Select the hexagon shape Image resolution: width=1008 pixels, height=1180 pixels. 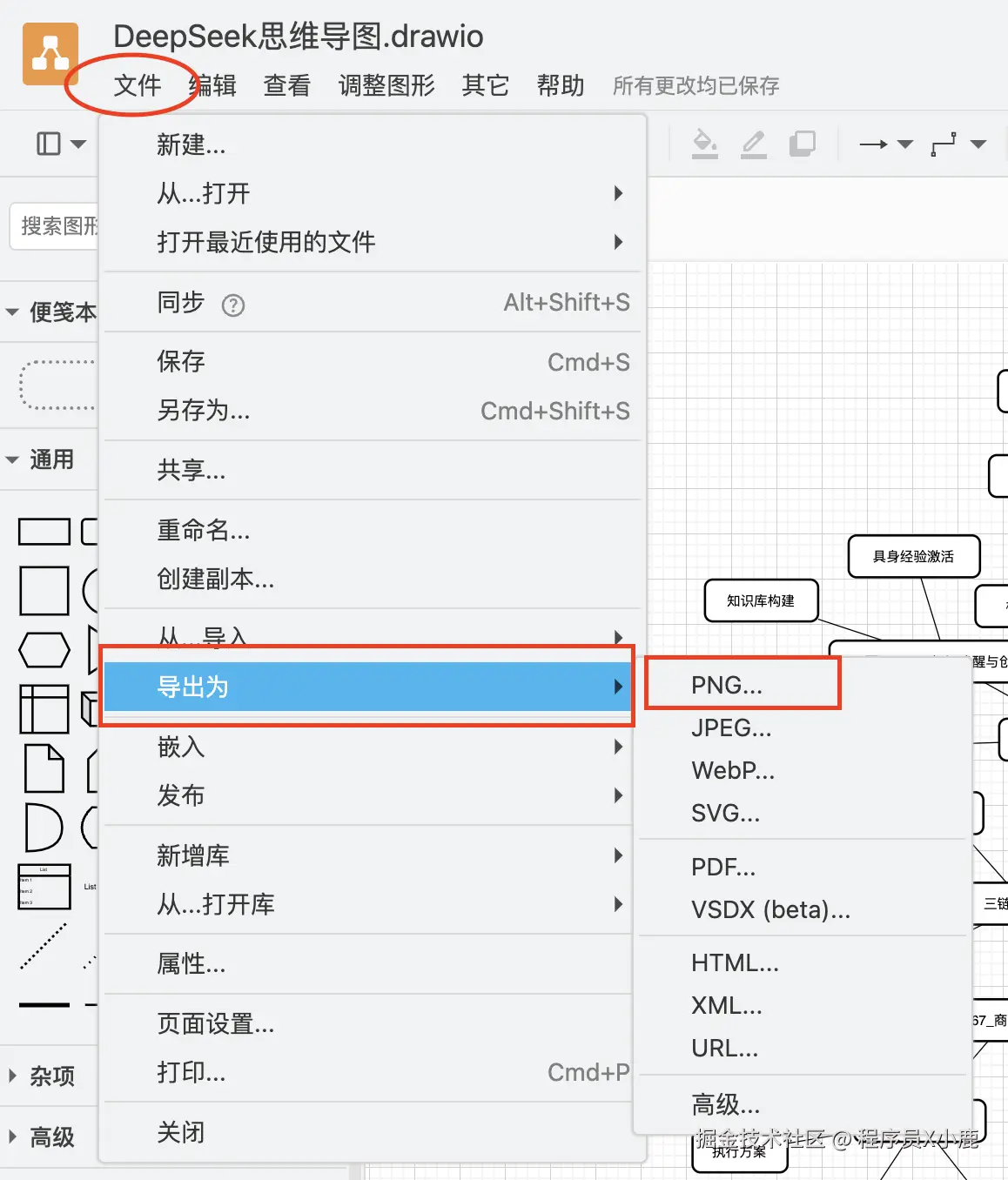tap(44, 650)
